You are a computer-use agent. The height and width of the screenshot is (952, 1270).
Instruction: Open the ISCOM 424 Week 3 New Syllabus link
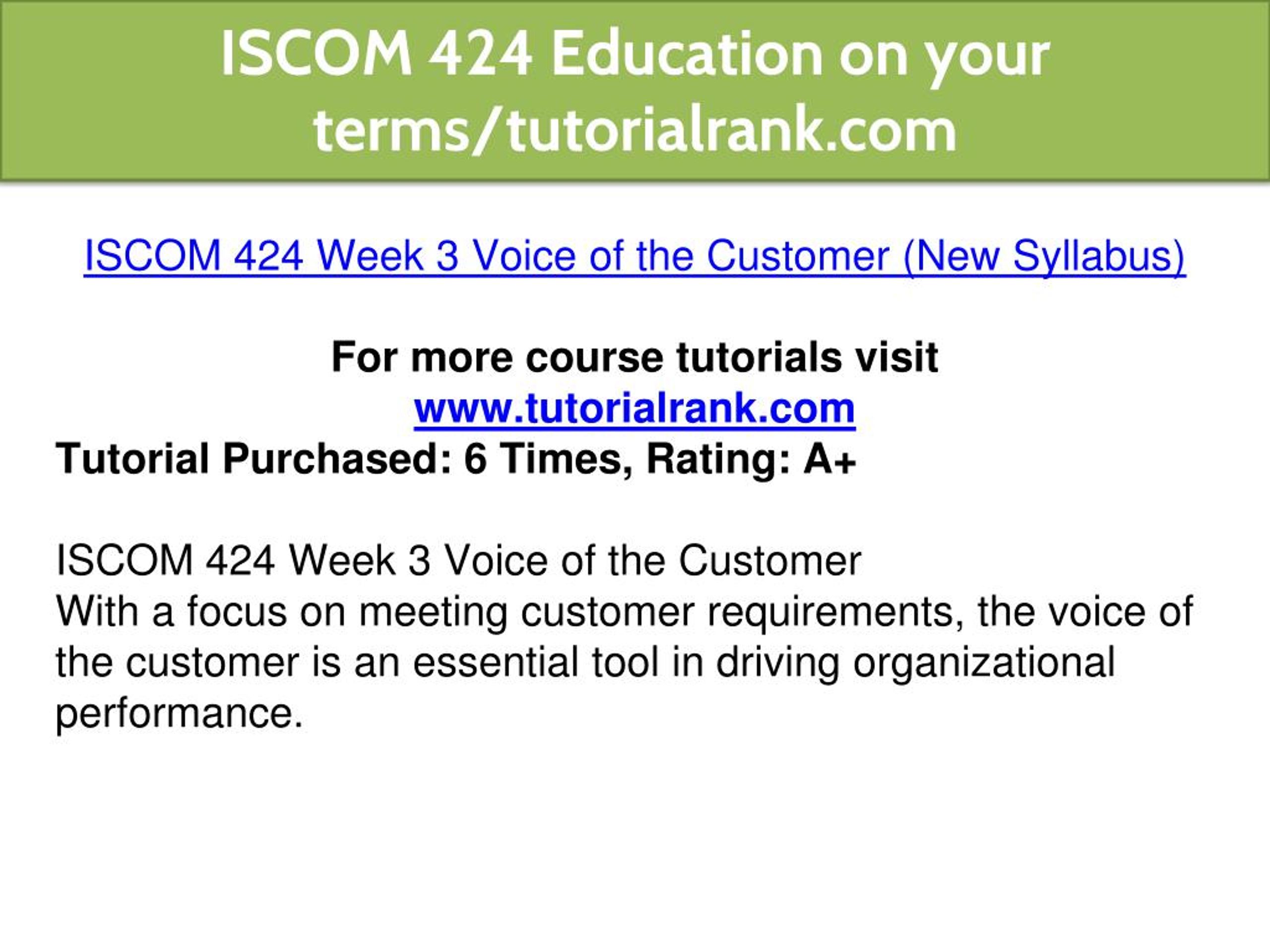click(635, 256)
